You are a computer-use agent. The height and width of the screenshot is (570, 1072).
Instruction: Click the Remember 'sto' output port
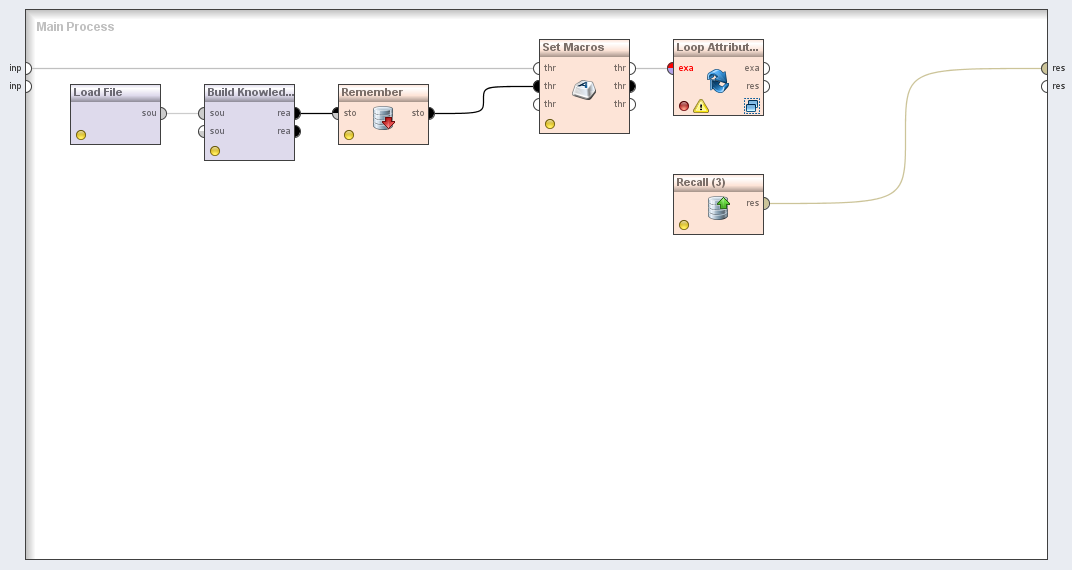(431, 113)
